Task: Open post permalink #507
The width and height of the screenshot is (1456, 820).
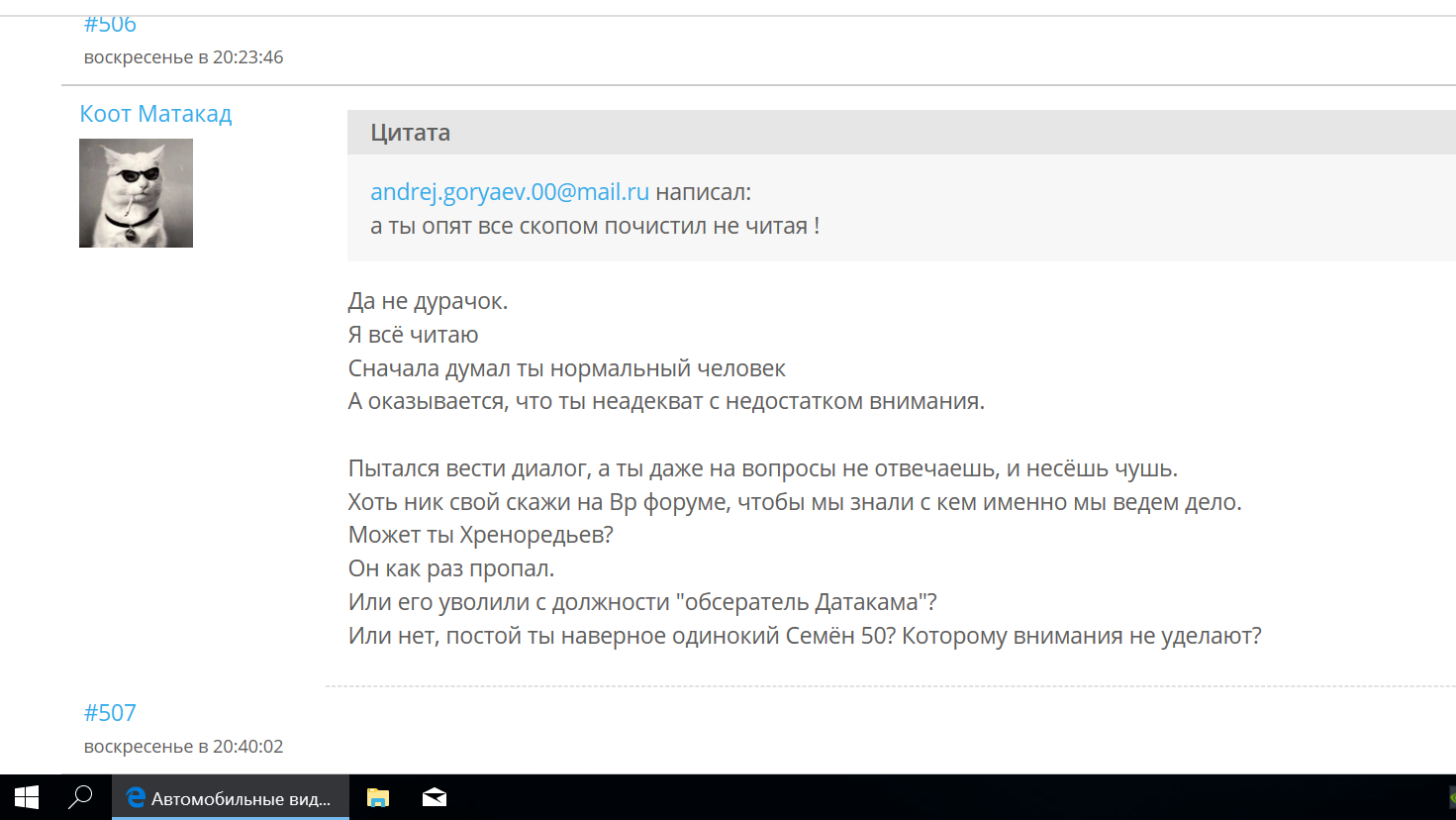Action: point(110,713)
